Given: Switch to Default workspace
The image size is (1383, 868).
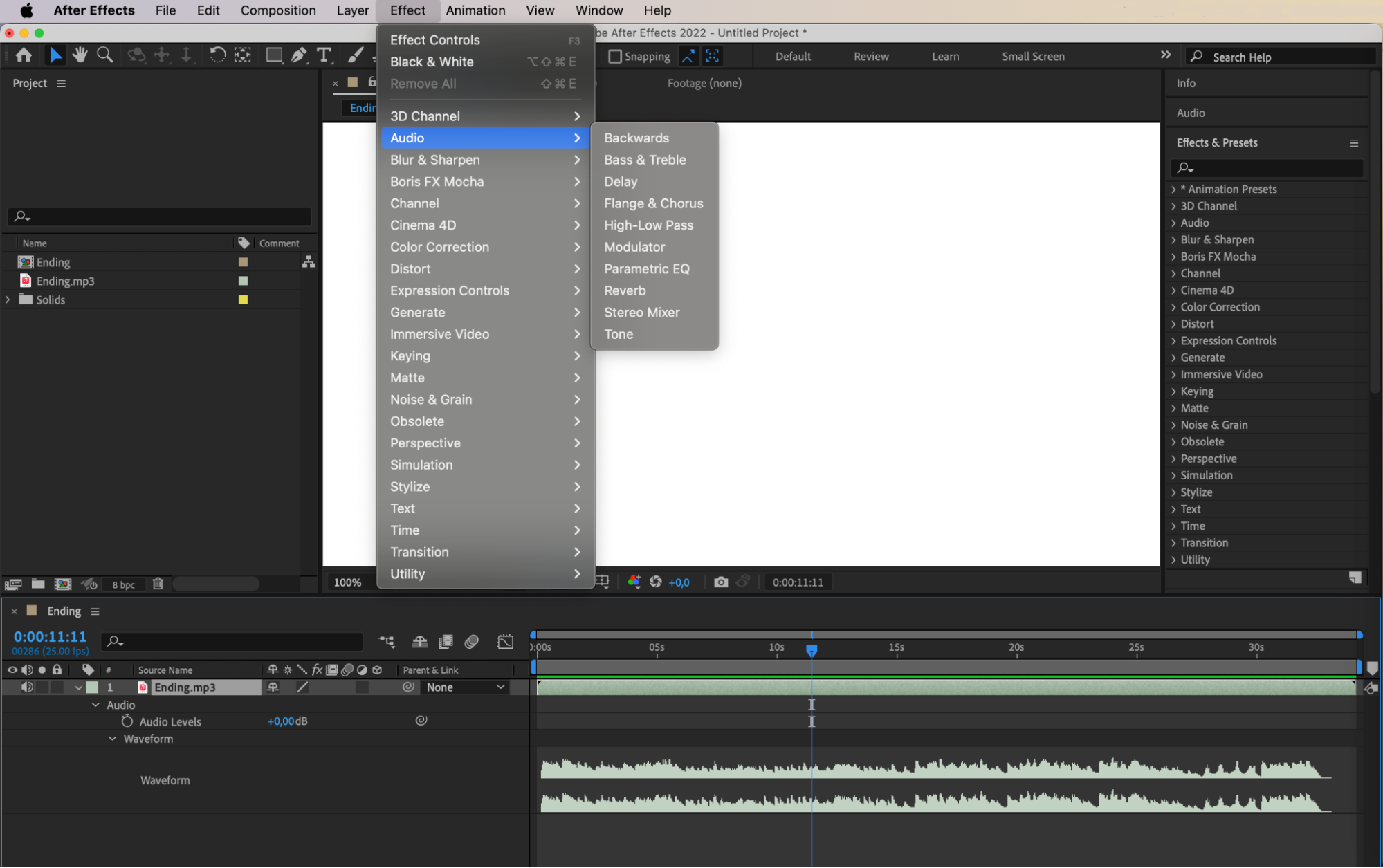Looking at the screenshot, I should pos(793,57).
